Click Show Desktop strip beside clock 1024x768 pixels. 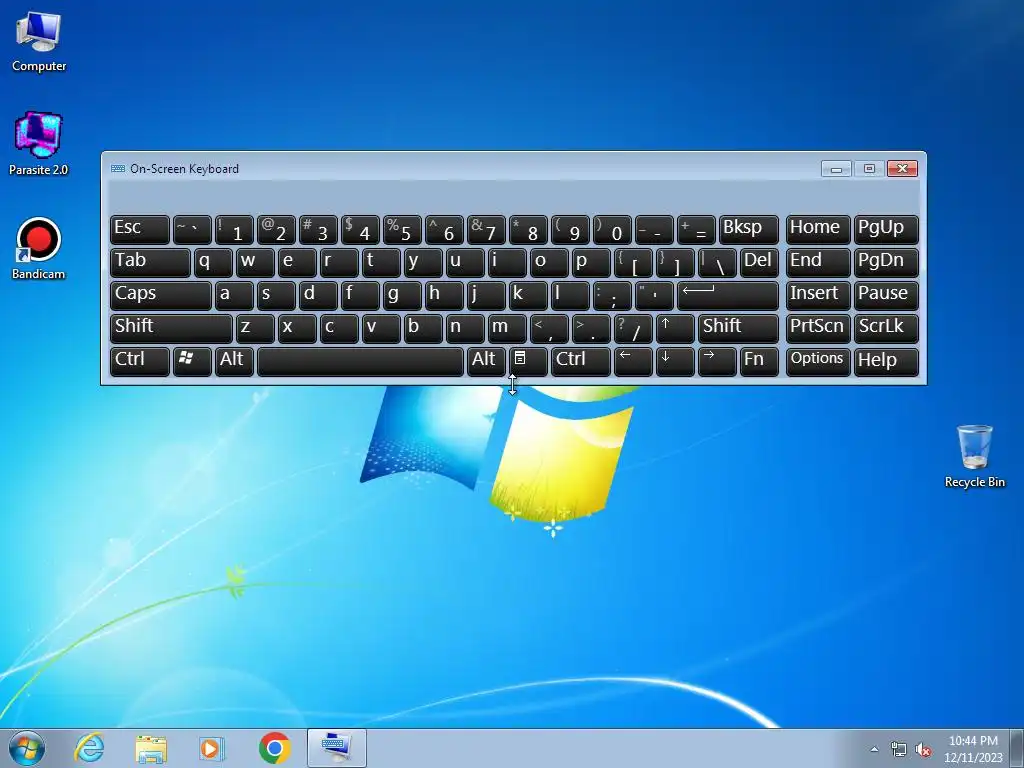1017,748
